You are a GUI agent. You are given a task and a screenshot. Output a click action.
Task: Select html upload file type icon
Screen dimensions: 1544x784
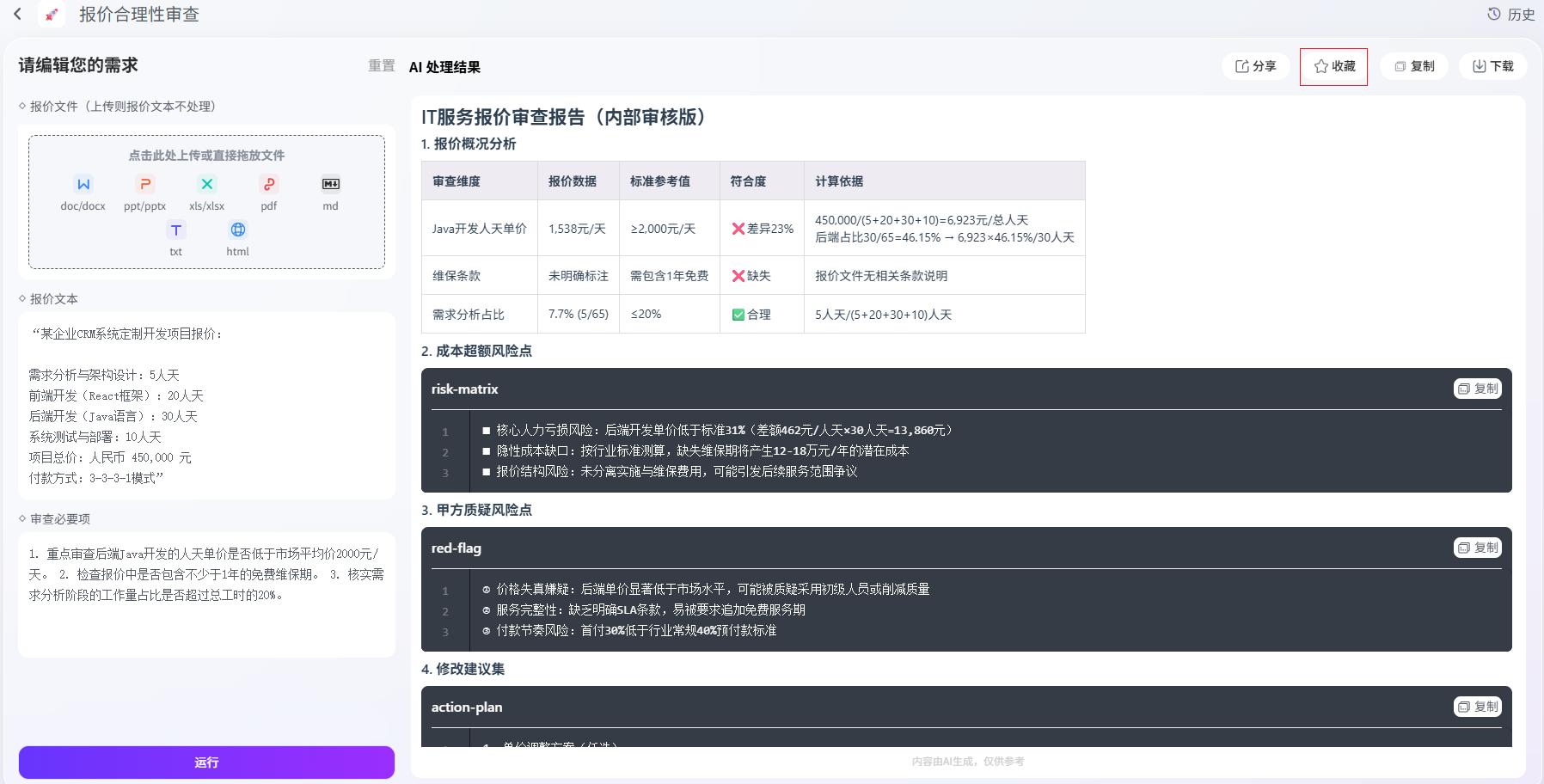(238, 230)
